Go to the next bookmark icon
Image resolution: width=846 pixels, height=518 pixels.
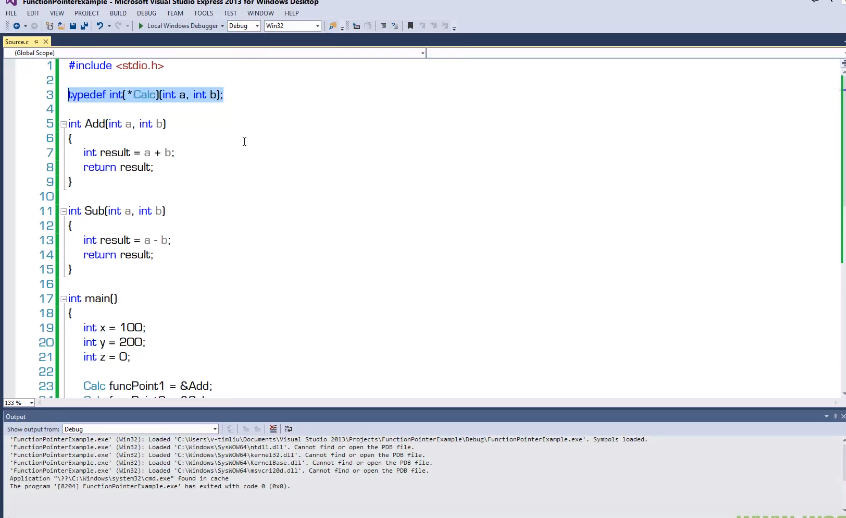point(433,26)
